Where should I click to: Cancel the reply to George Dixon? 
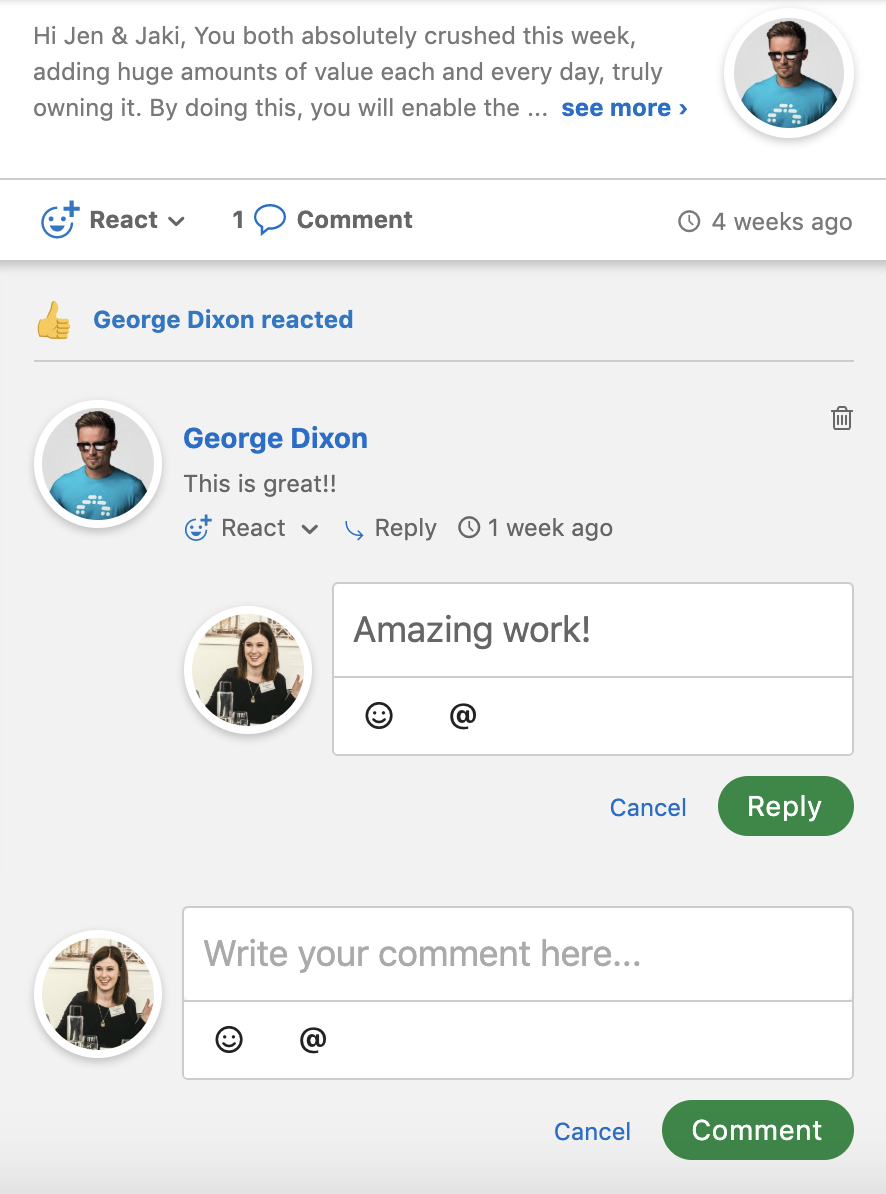(x=648, y=807)
